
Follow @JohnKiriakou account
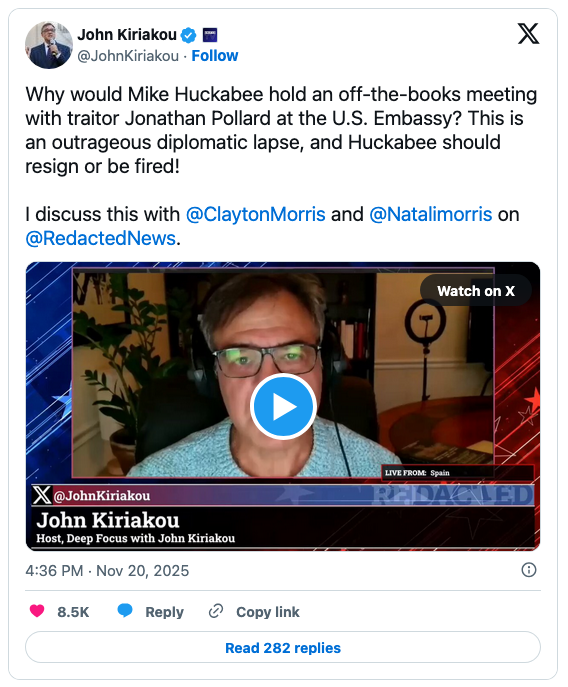click(215, 56)
